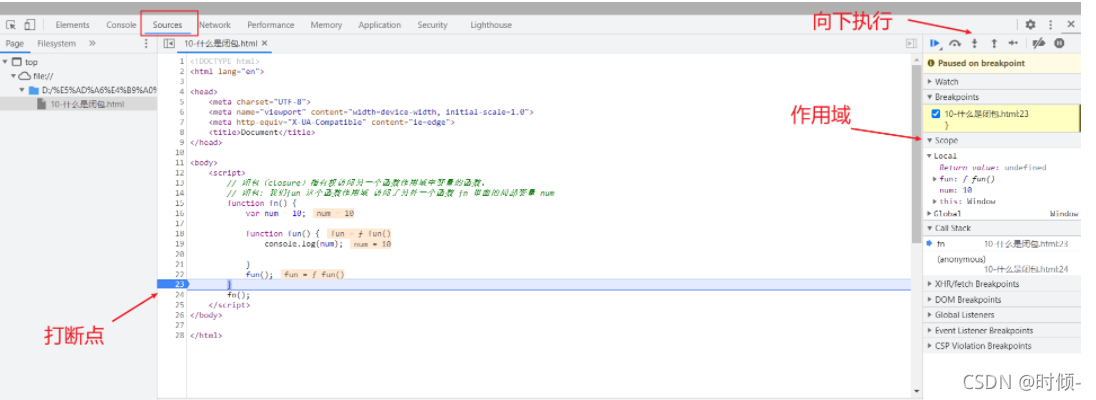Image resolution: width=1096 pixels, height=400 pixels.
Task: Close the DevTools panel
Action: pyautogui.click(x=1071, y=24)
